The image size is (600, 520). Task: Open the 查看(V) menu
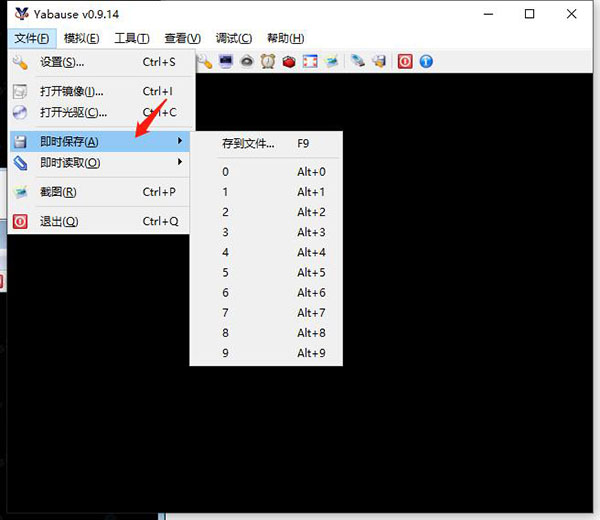pyautogui.click(x=183, y=38)
